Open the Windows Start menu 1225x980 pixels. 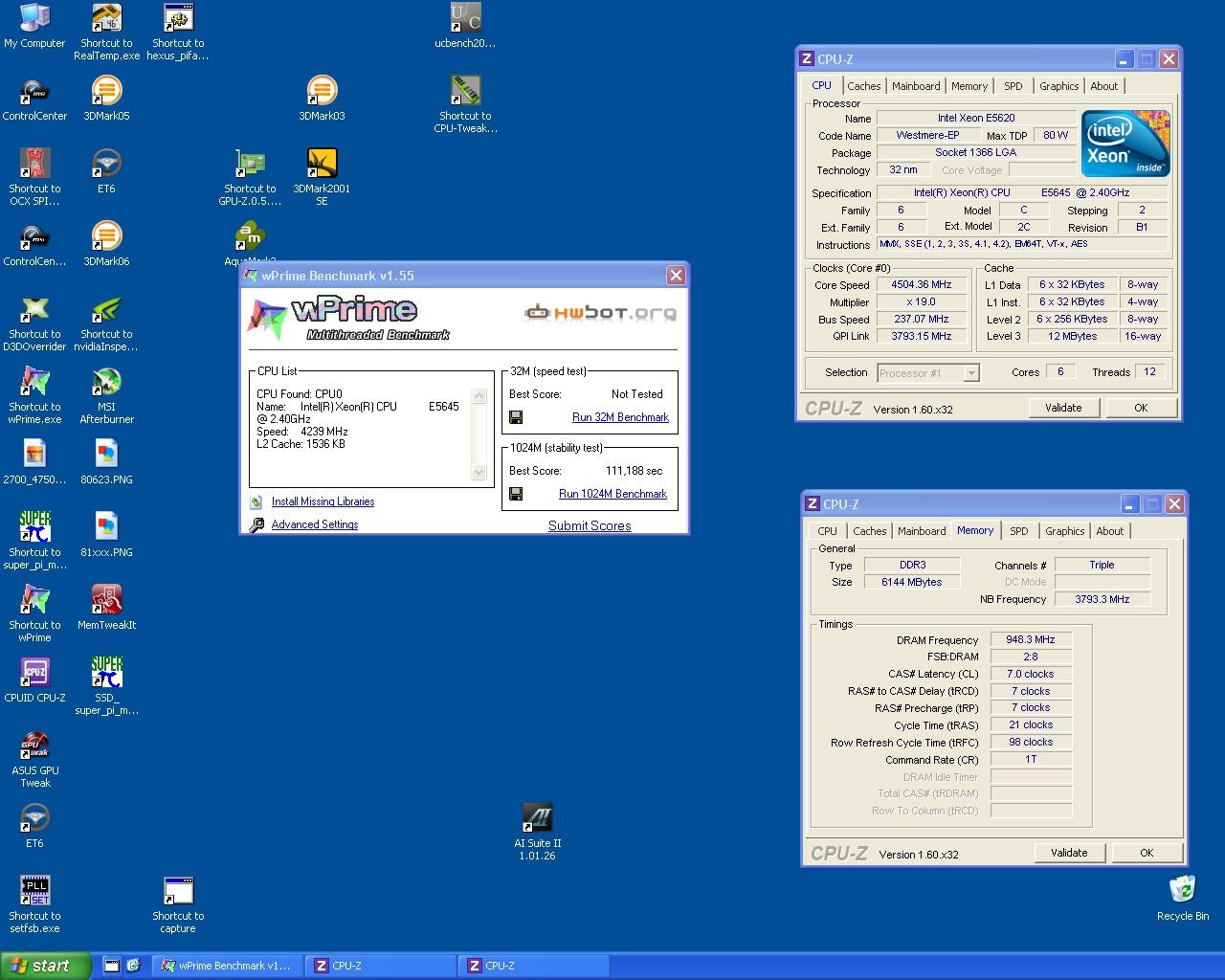click(x=46, y=966)
